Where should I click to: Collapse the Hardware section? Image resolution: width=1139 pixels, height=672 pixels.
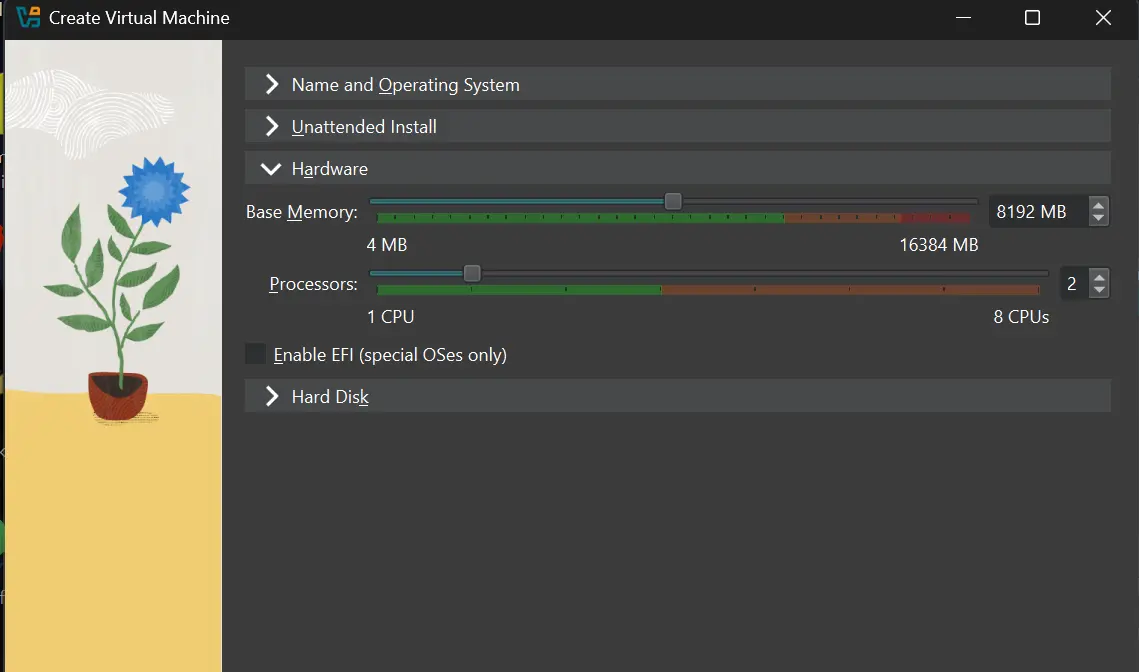[x=329, y=169]
